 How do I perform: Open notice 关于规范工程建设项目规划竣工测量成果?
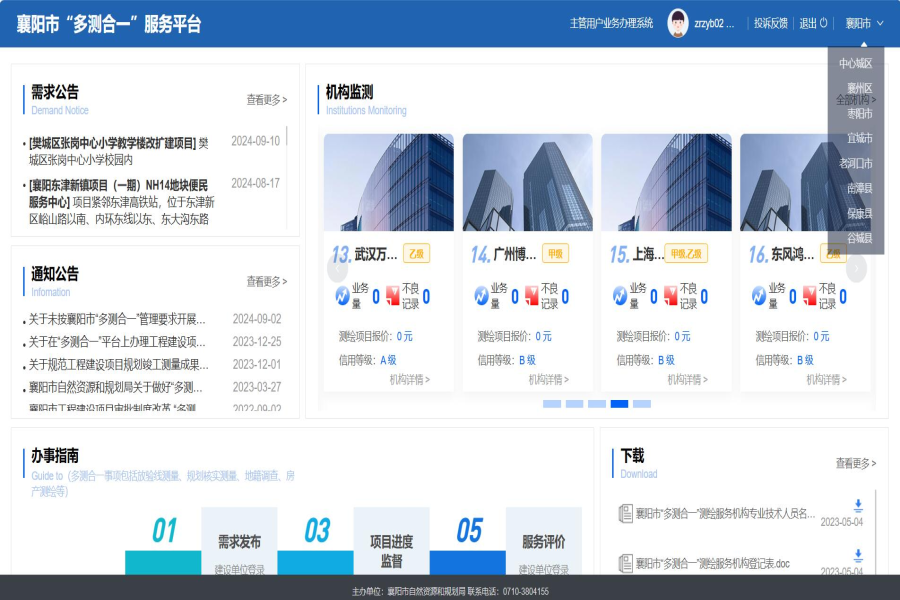coord(119,365)
